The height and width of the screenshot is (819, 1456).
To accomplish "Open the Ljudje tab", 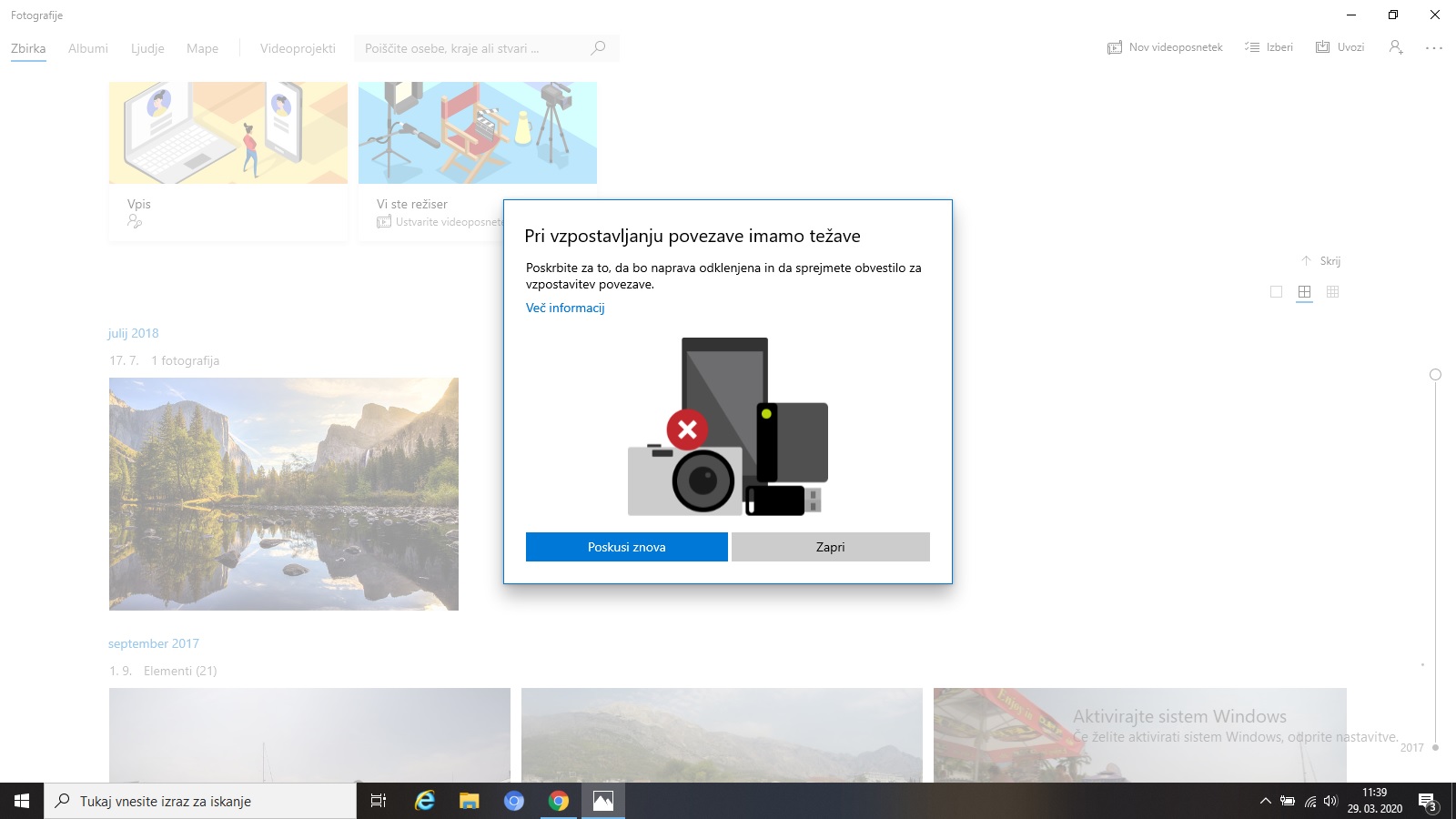I will pyautogui.click(x=147, y=48).
